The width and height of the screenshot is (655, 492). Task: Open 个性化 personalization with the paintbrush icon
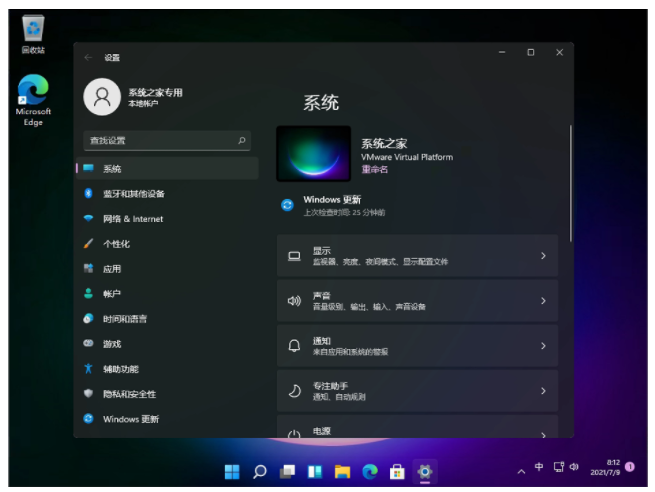(167, 244)
